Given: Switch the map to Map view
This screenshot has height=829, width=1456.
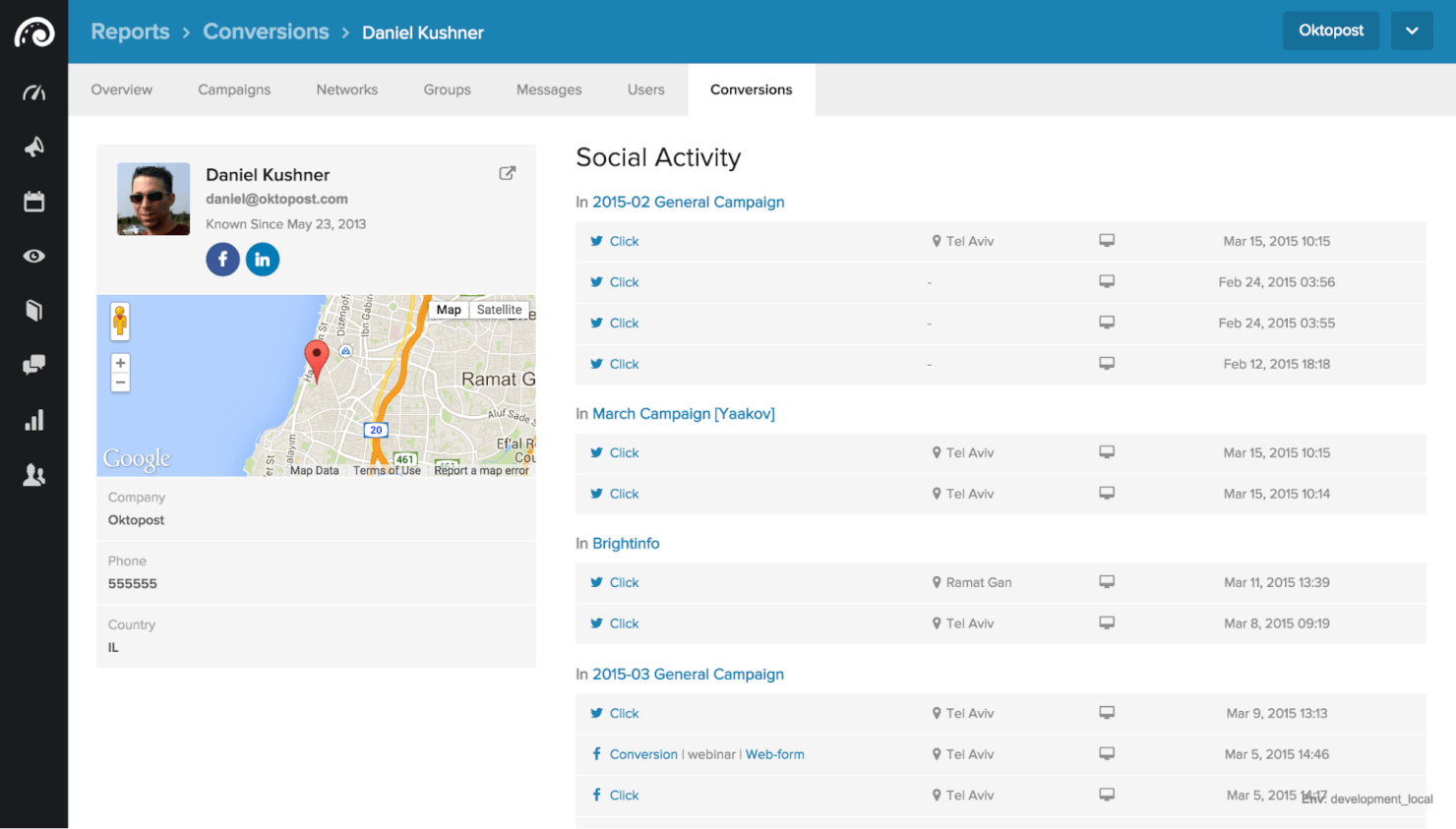Looking at the screenshot, I should [x=449, y=309].
